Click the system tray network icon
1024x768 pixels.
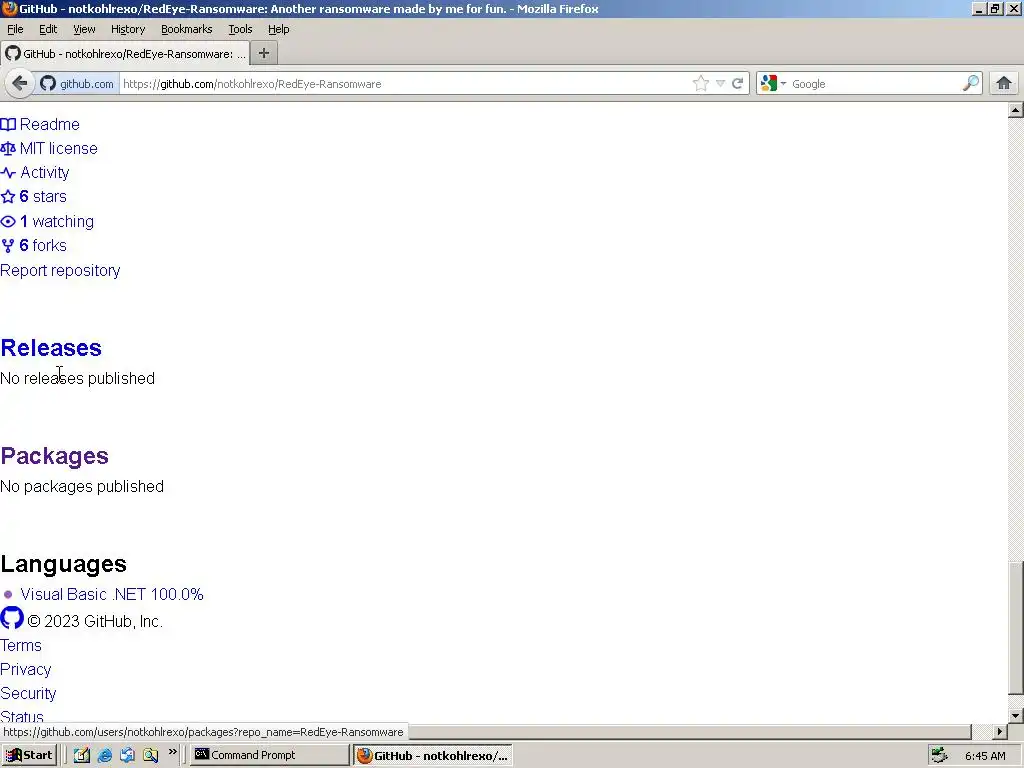point(939,755)
